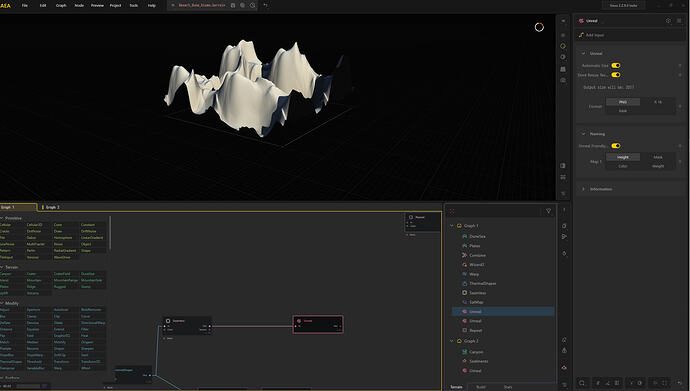Select the red-outlined Unreal node on canvas

click(x=318, y=324)
